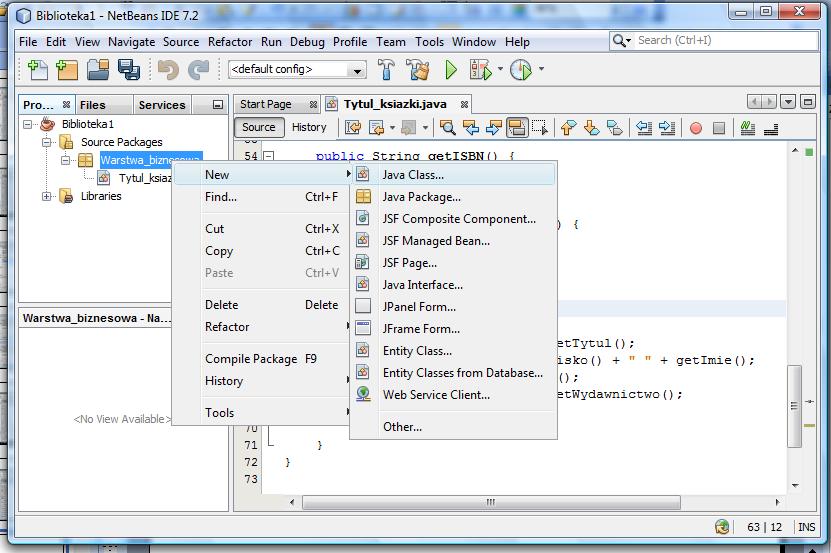The width and height of the screenshot is (831, 553).
Task: Open the search options dropdown magnifier
Action: click(x=621, y=40)
